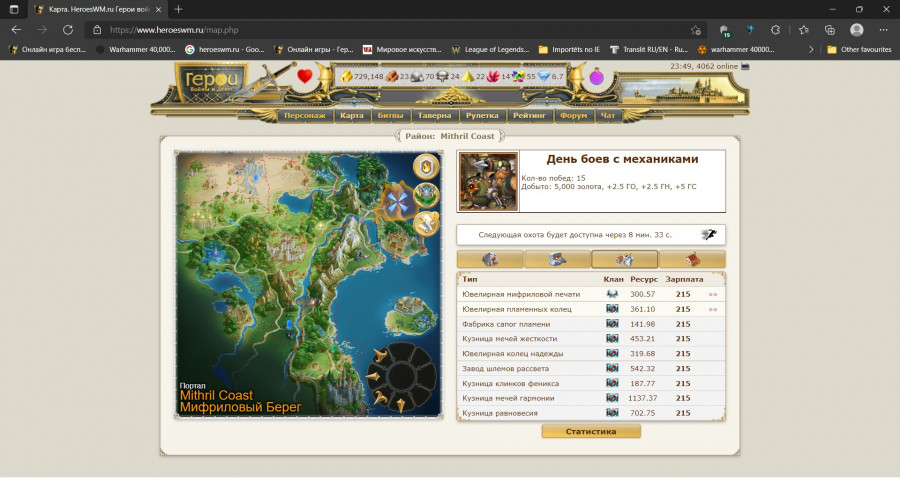Open the Персонаж menu
This screenshot has width=900, height=483.
[x=305, y=115]
